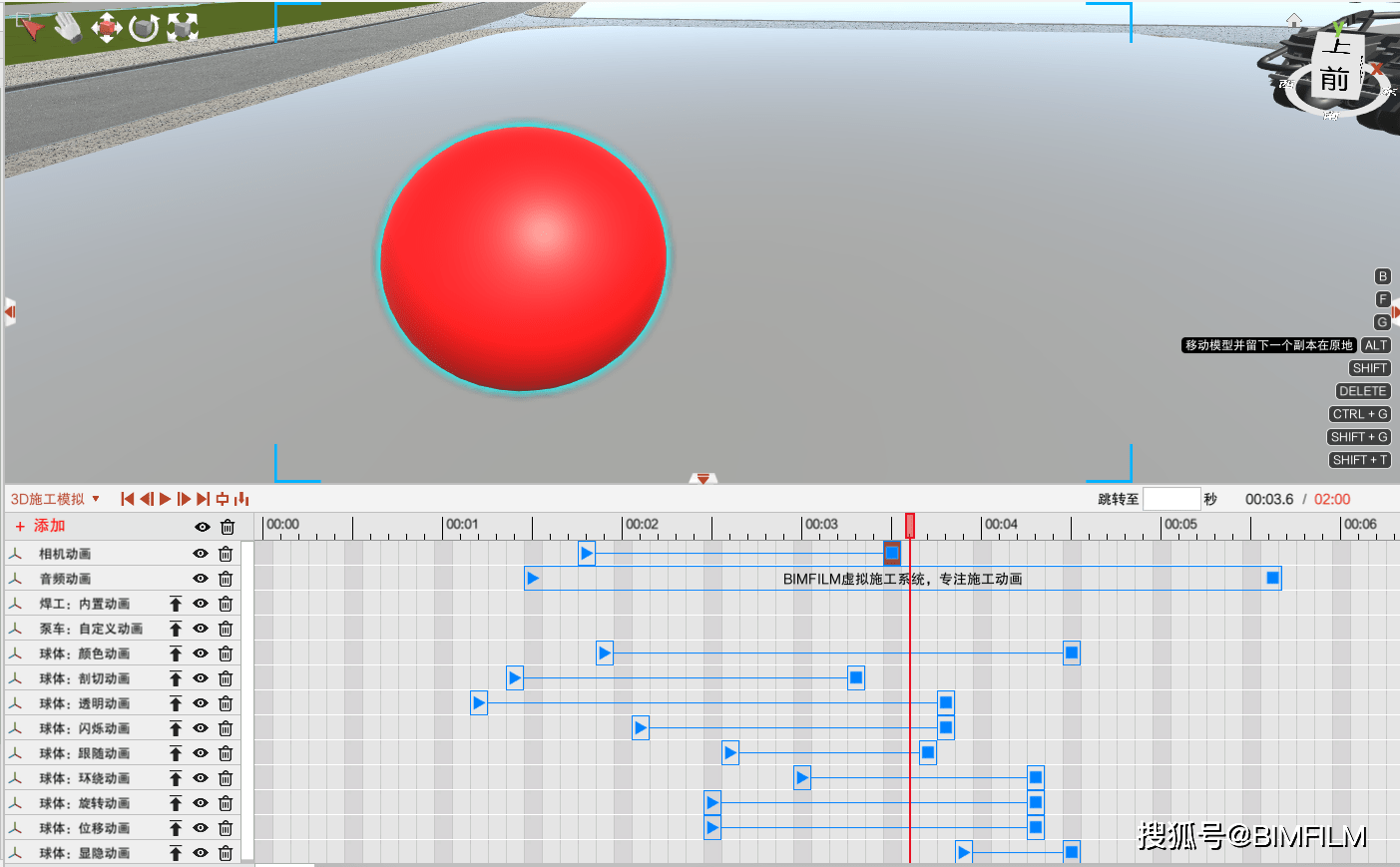The height and width of the screenshot is (867, 1400).
Task: Click start keyframe of 球体：颜色动画 clip
Action: click(605, 653)
